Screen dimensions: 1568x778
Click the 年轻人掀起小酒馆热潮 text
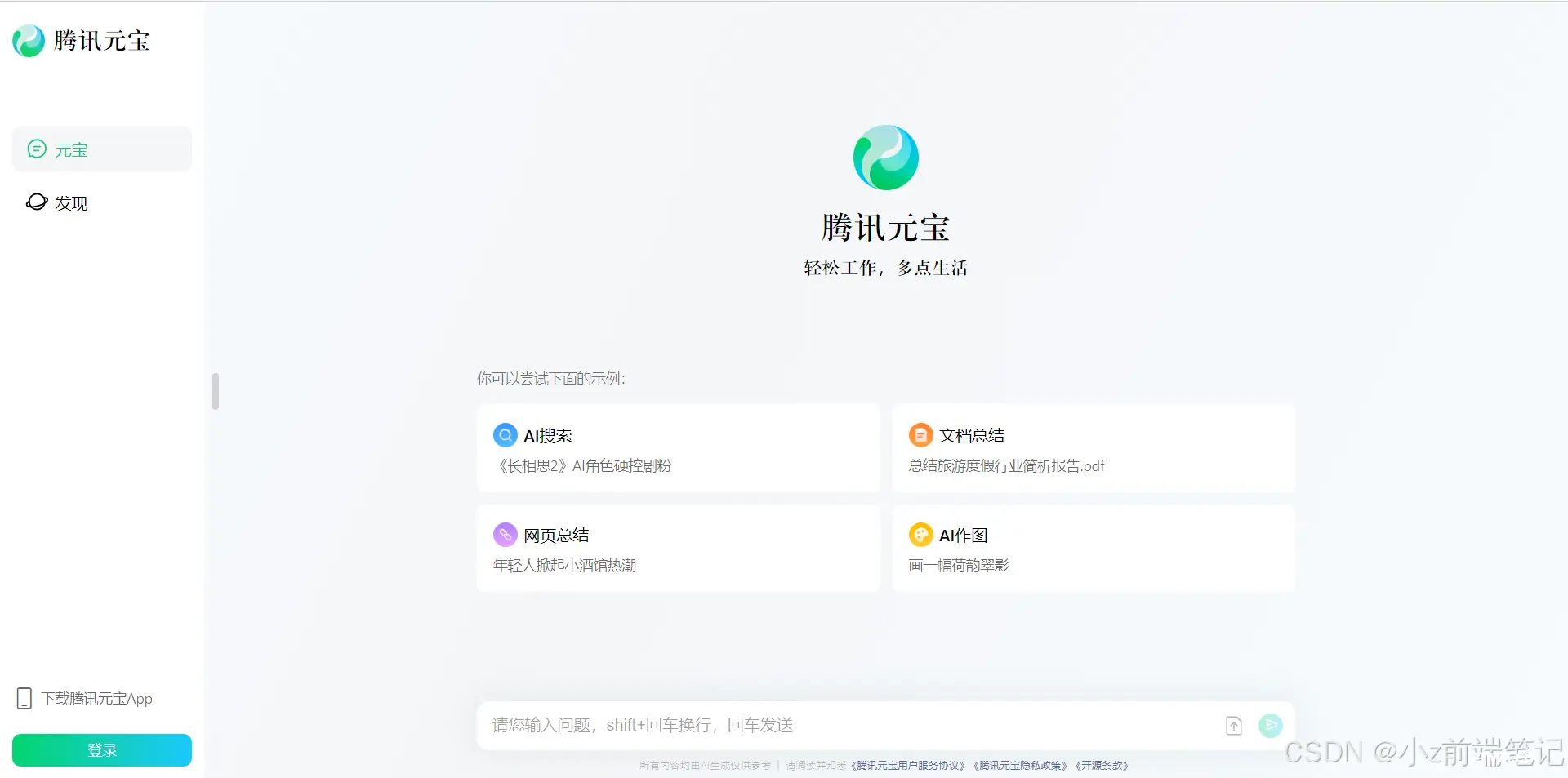(564, 566)
